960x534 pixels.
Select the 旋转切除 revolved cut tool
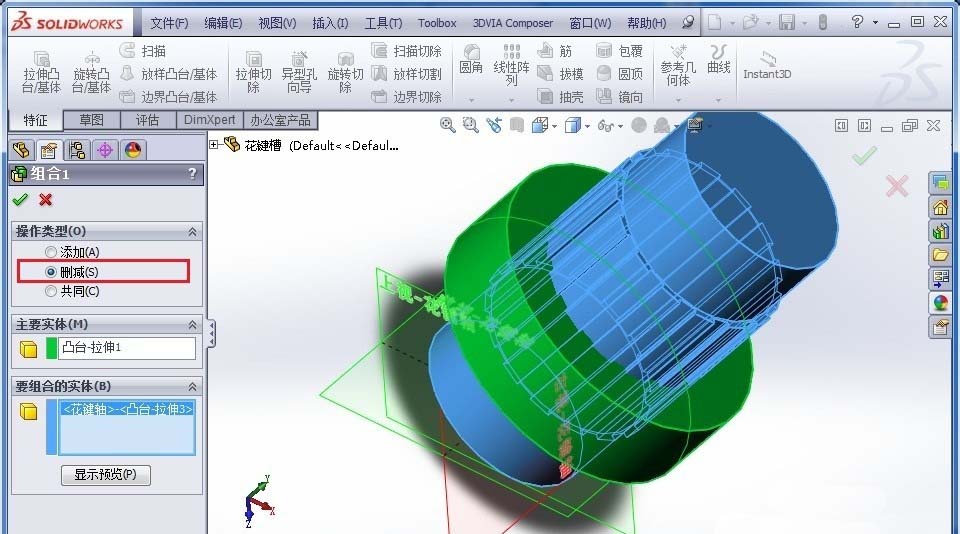345,72
